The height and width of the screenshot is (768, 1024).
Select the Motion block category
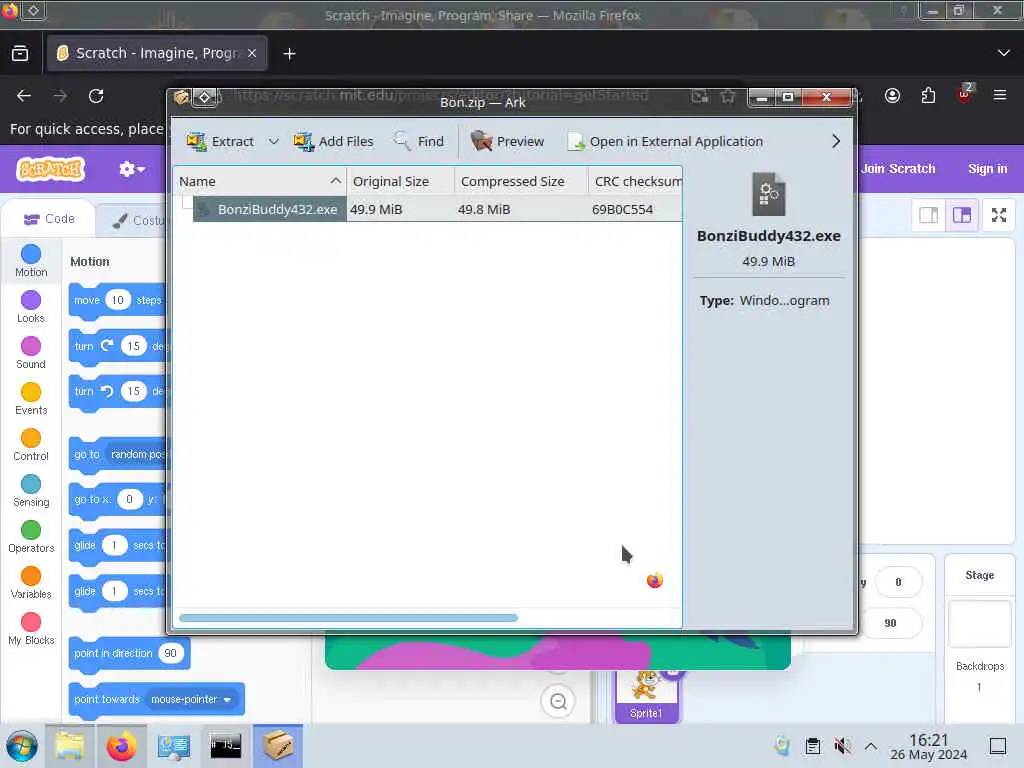point(31,261)
